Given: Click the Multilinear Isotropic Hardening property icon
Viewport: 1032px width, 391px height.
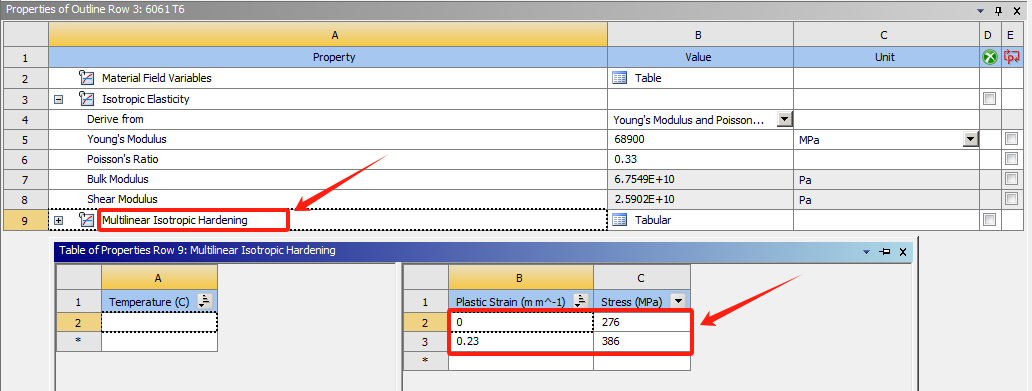Looking at the screenshot, I should 86,221.
